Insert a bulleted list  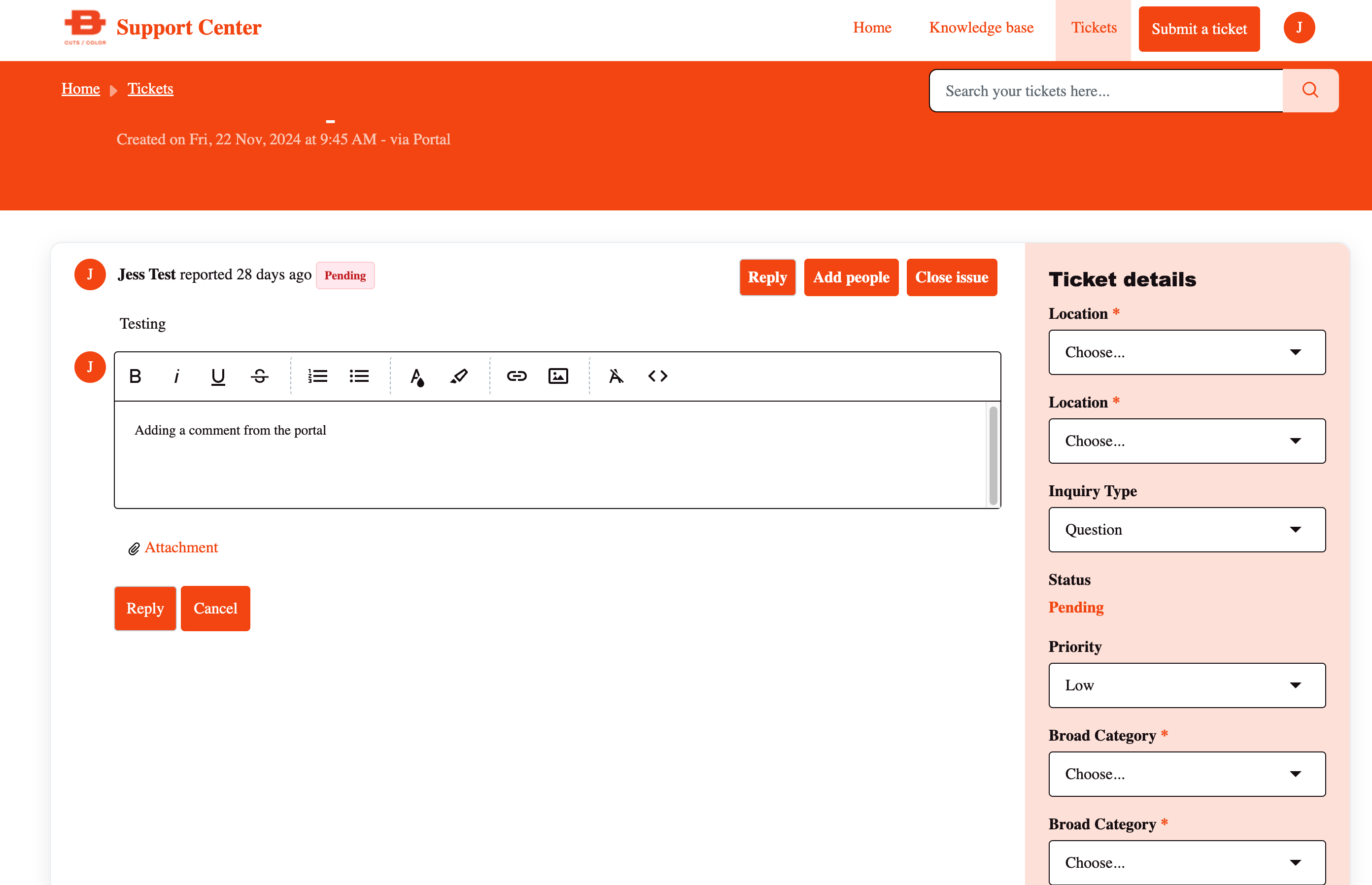359,376
